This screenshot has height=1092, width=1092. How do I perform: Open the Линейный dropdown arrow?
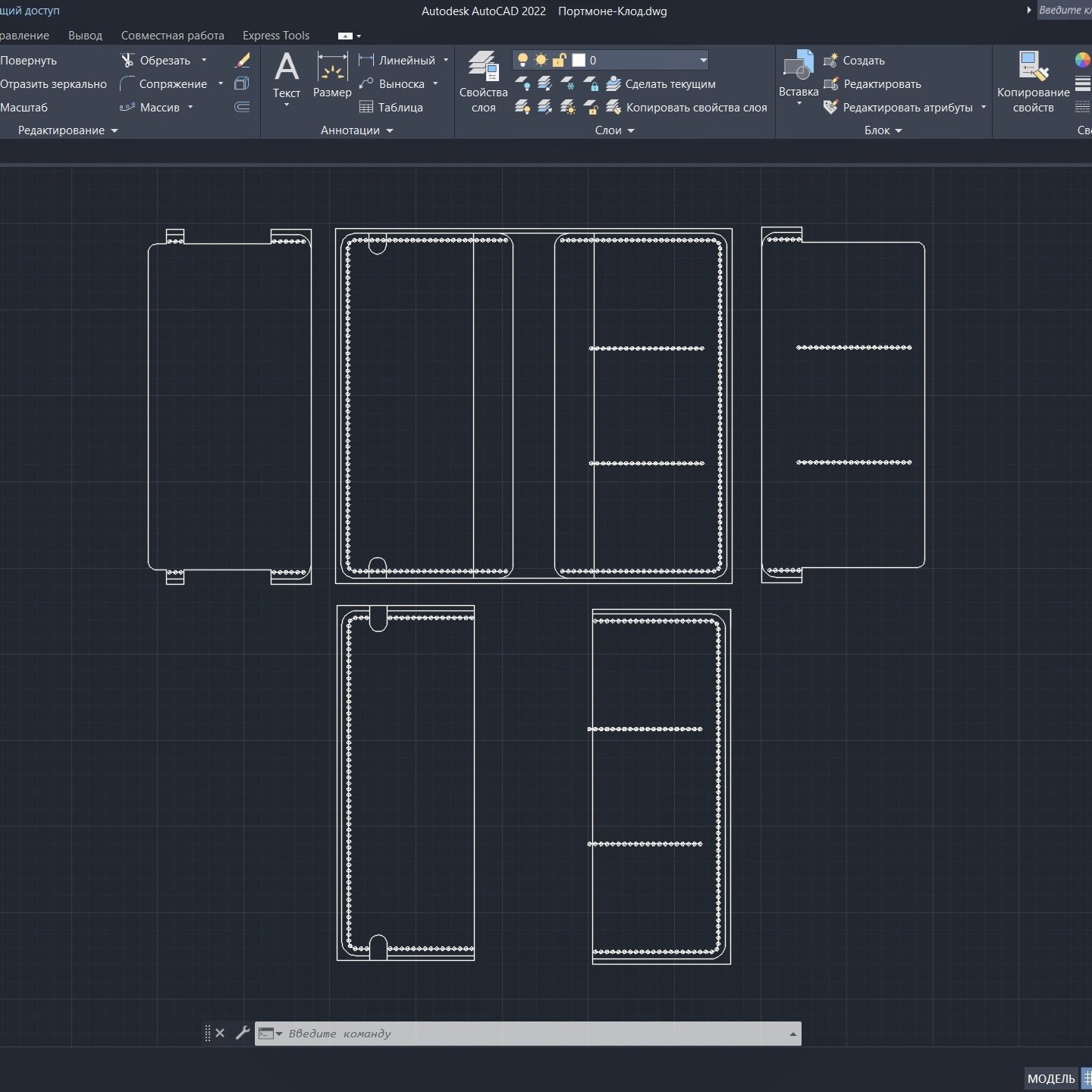[446, 60]
